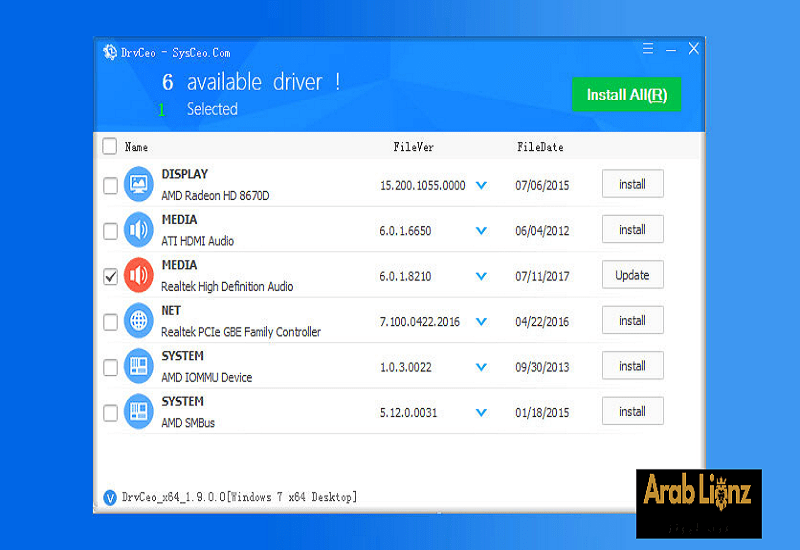Click the DISPLAY monitor icon for AMD Radeon
This screenshot has width=800, height=550.
(x=138, y=184)
